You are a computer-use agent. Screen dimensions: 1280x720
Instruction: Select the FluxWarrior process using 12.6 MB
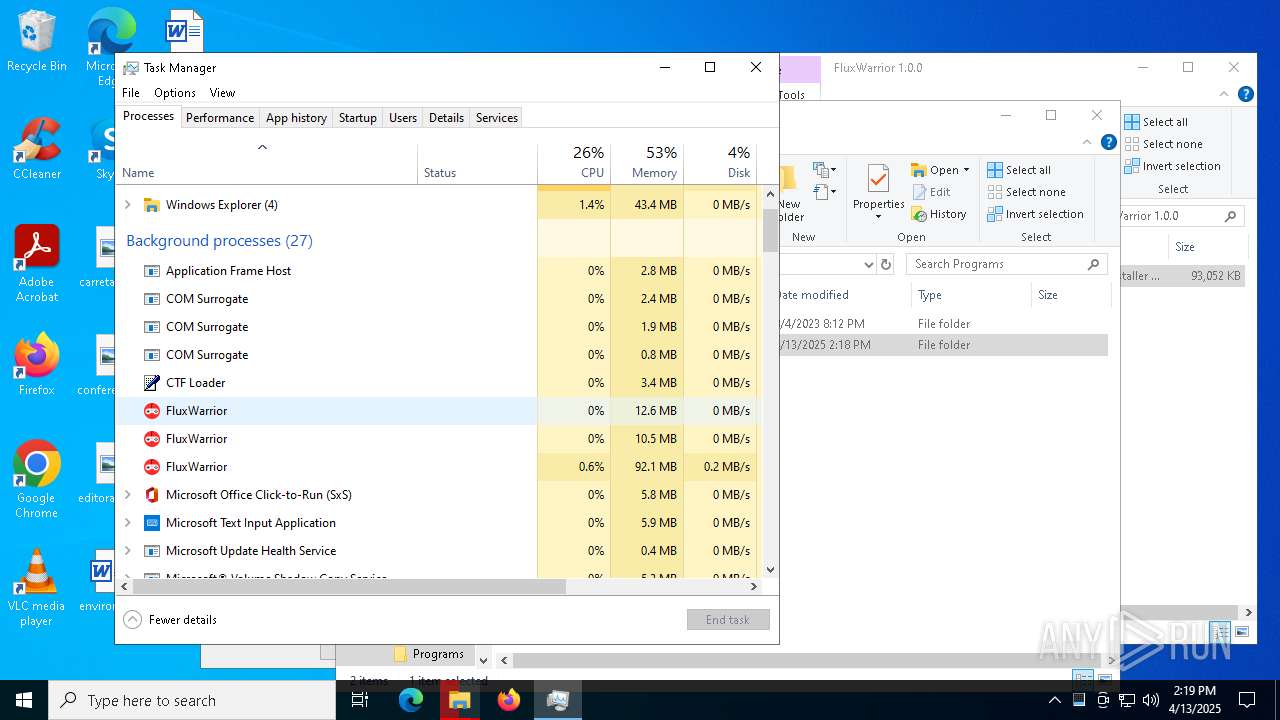click(x=437, y=411)
